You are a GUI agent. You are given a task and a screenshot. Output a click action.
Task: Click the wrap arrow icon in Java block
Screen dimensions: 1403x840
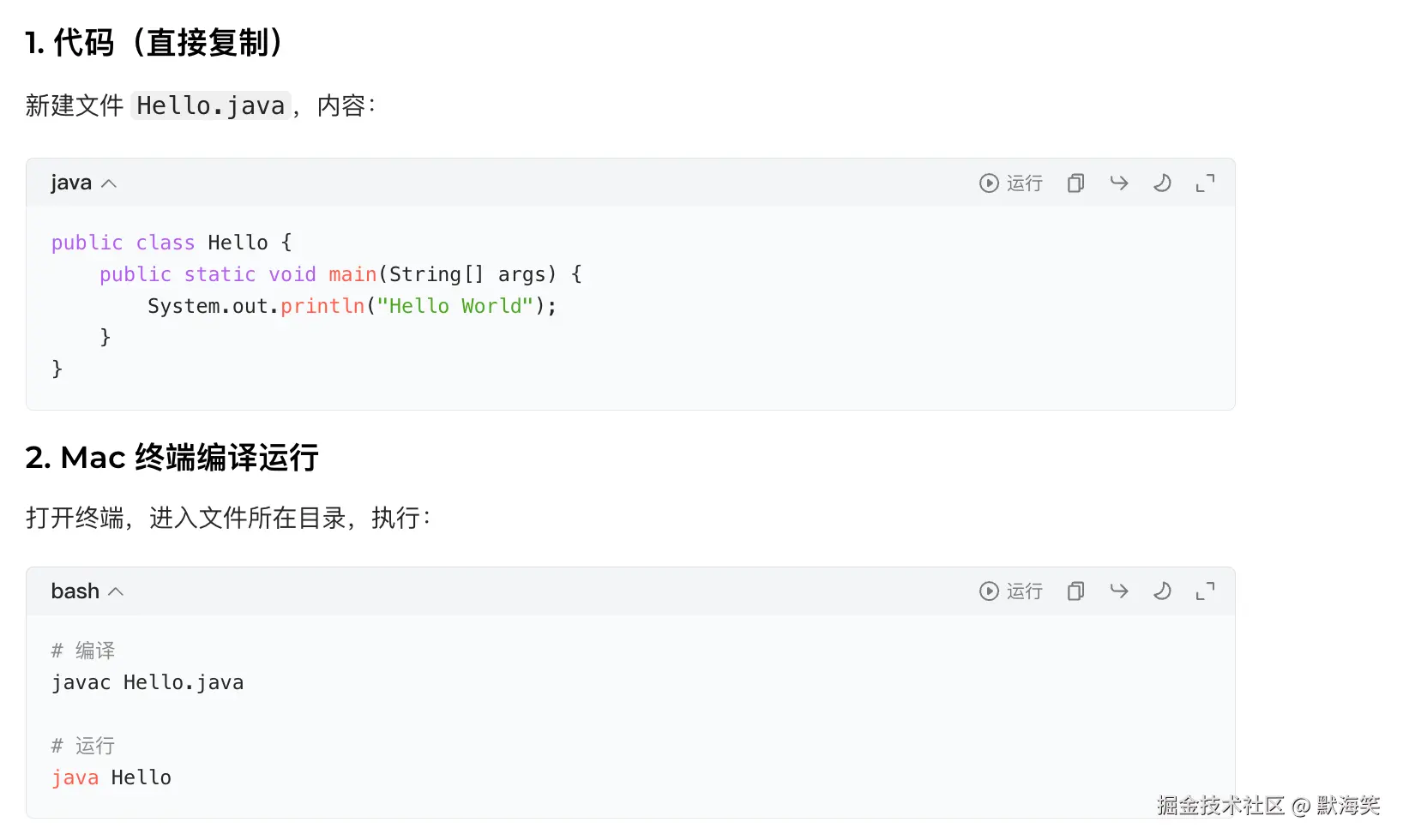1119,183
